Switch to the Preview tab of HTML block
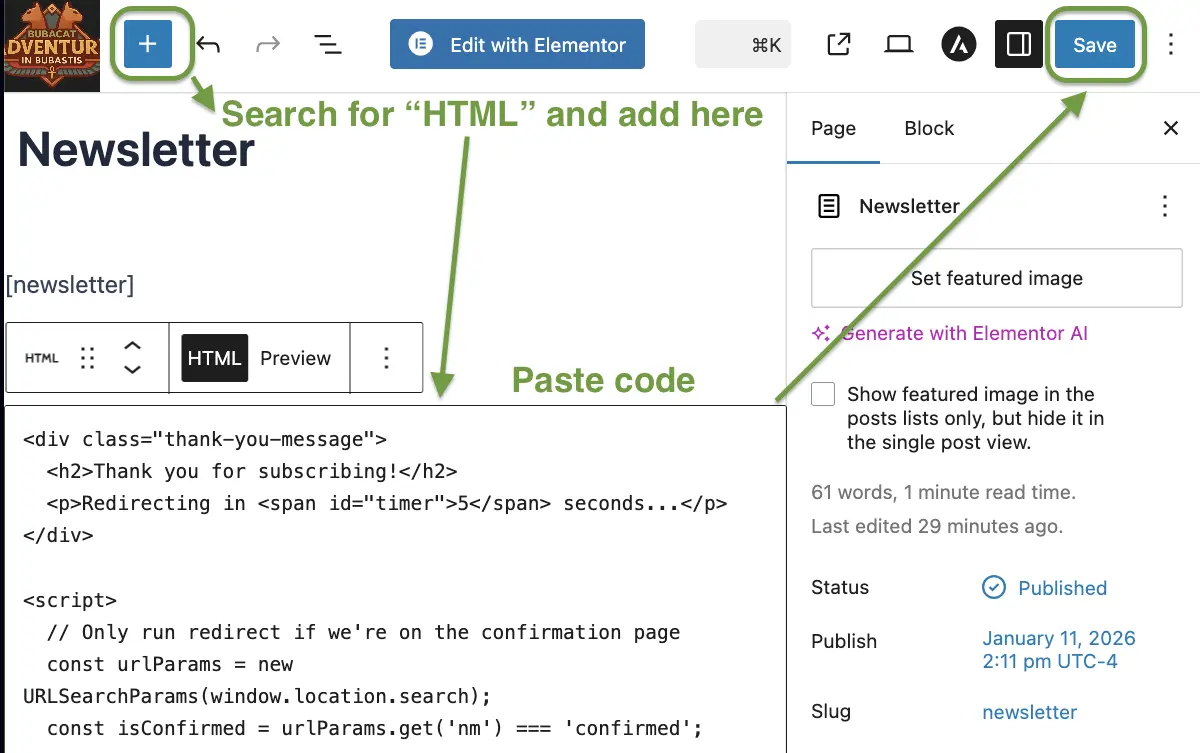Screen dimensions: 1200x753 pyautogui.click(x=296, y=357)
